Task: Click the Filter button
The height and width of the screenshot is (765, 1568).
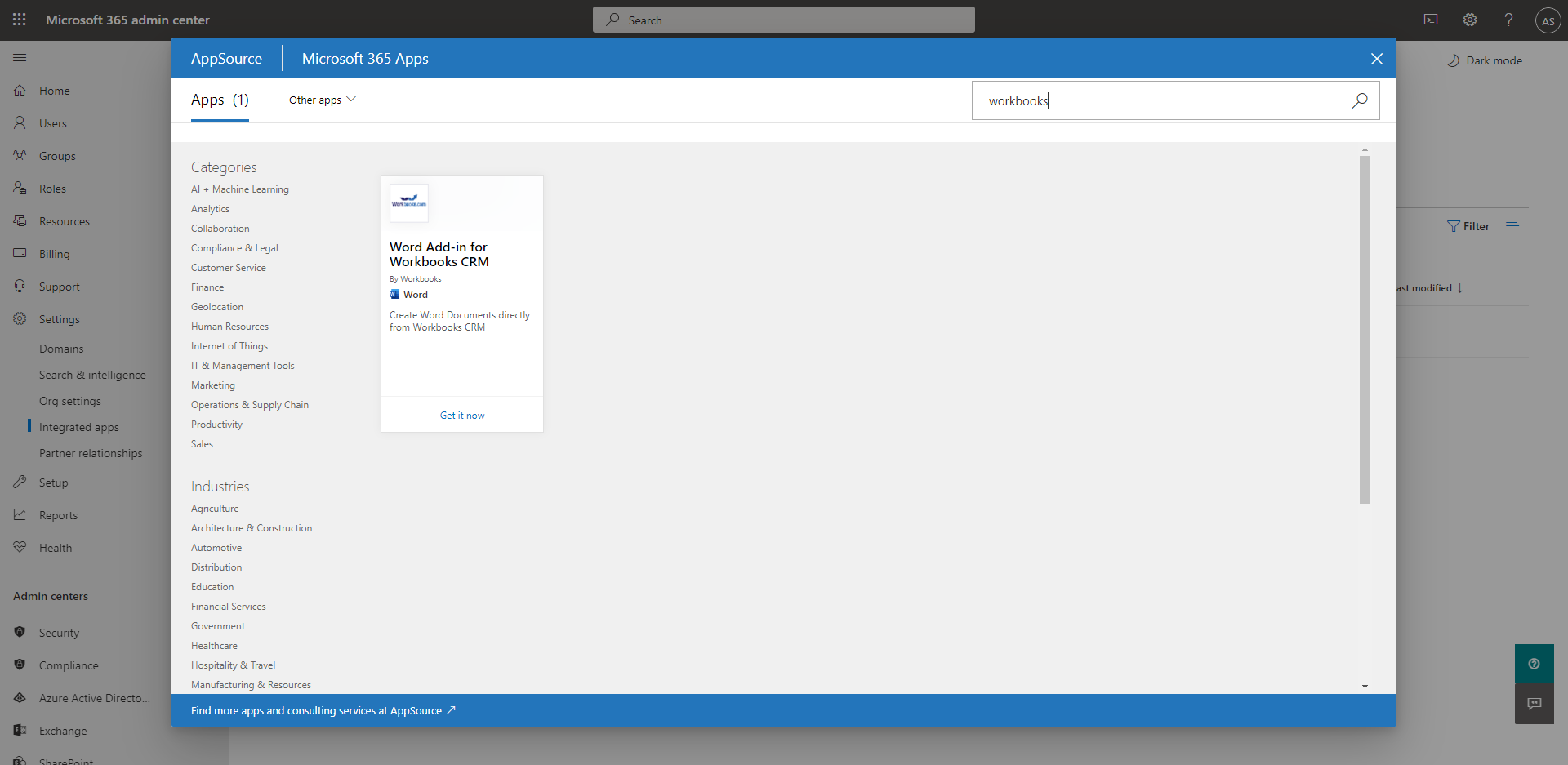Action: (1468, 226)
